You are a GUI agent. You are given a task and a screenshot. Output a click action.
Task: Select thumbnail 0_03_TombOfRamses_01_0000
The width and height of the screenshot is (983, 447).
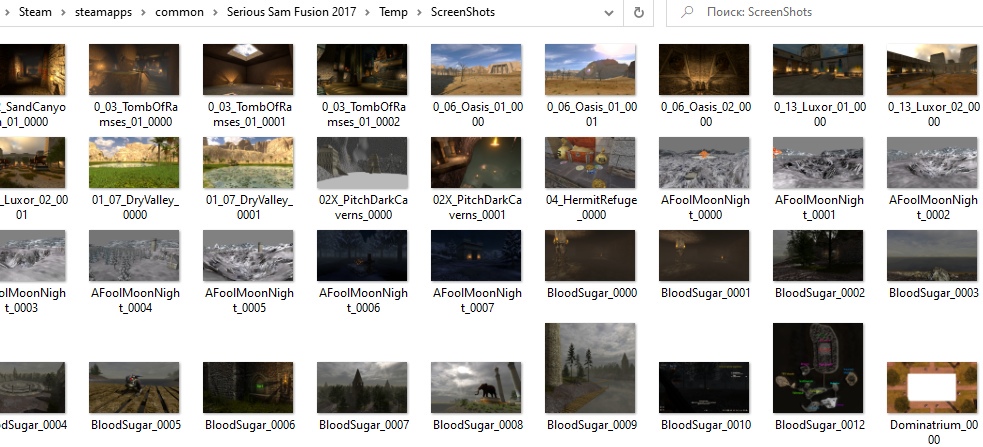click(x=134, y=70)
